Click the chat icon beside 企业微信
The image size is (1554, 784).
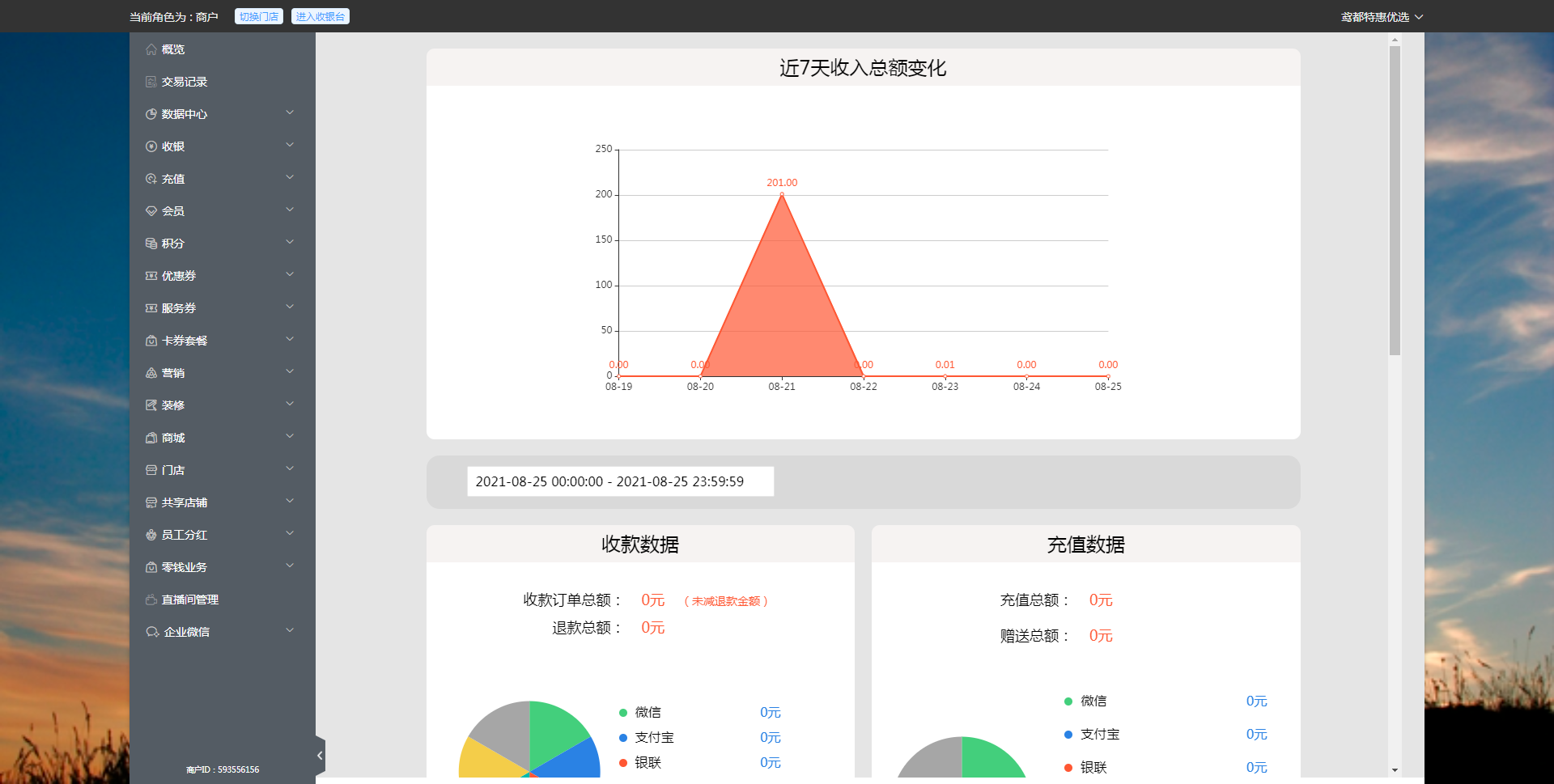tap(152, 632)
